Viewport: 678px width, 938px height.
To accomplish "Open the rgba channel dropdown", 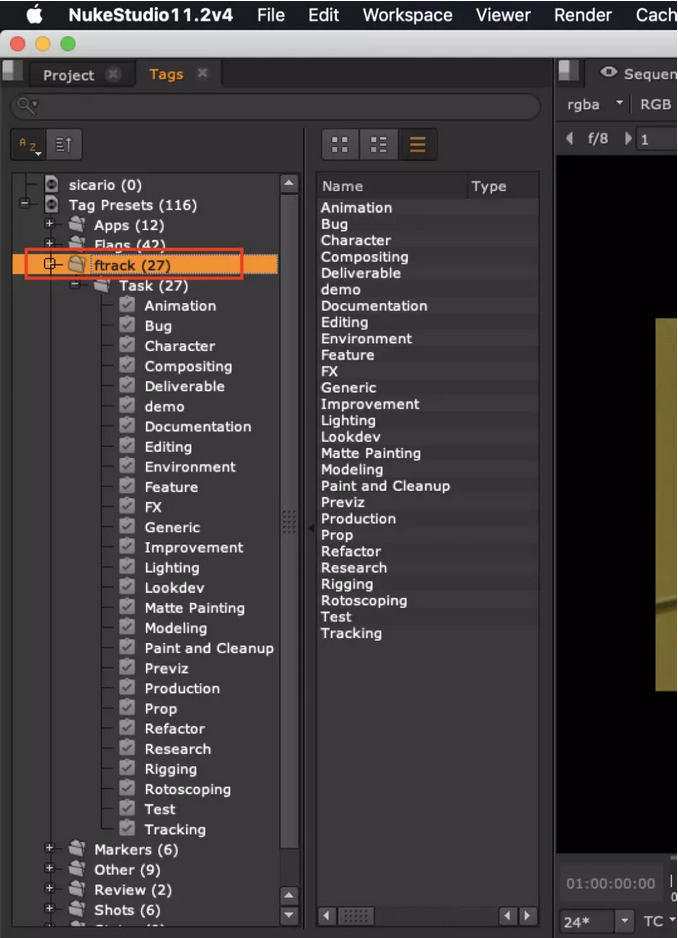I will tap(595, 104).
